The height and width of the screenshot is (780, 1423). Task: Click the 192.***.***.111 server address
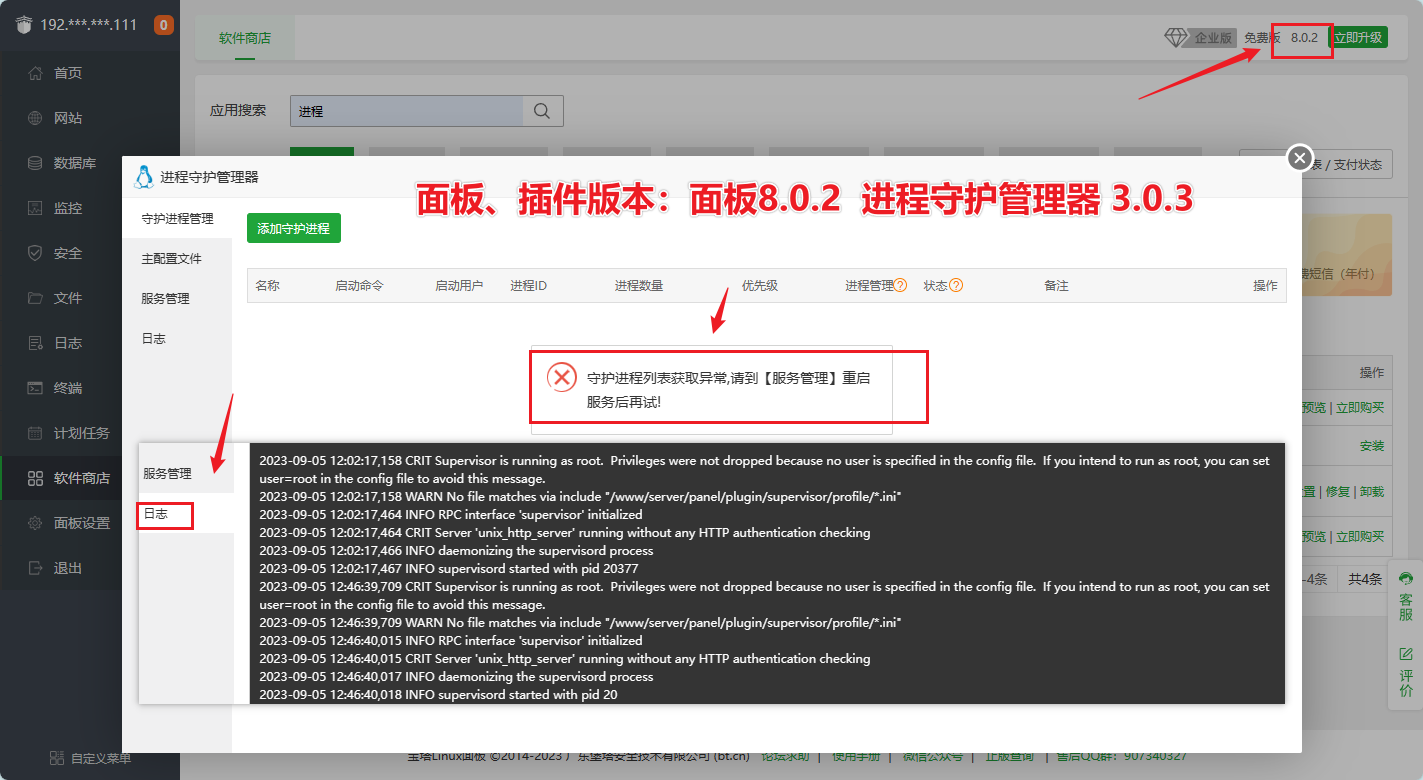click(89, 25)
